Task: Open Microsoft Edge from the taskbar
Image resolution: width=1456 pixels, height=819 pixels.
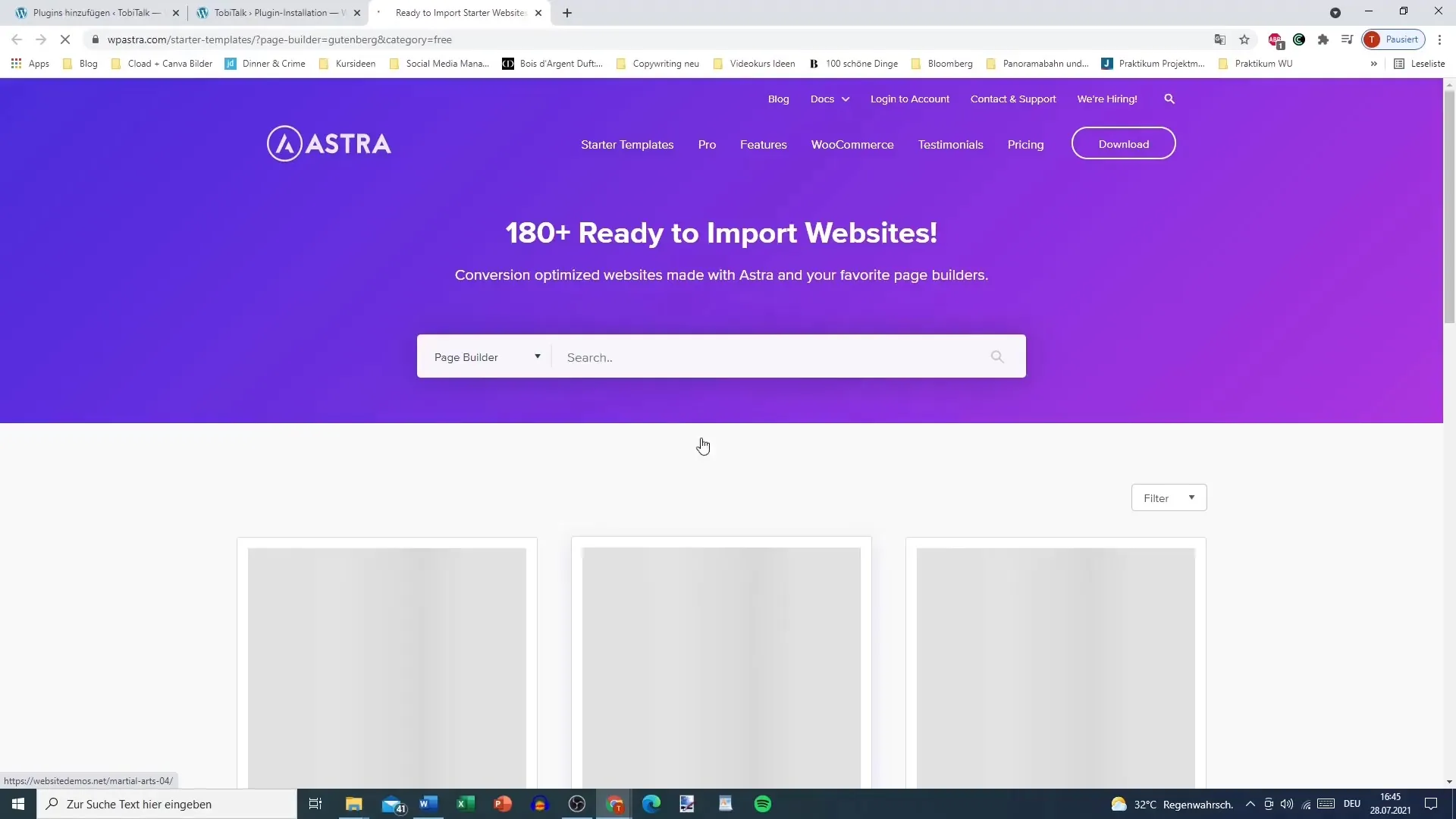Action: click(x=651, y=804)
